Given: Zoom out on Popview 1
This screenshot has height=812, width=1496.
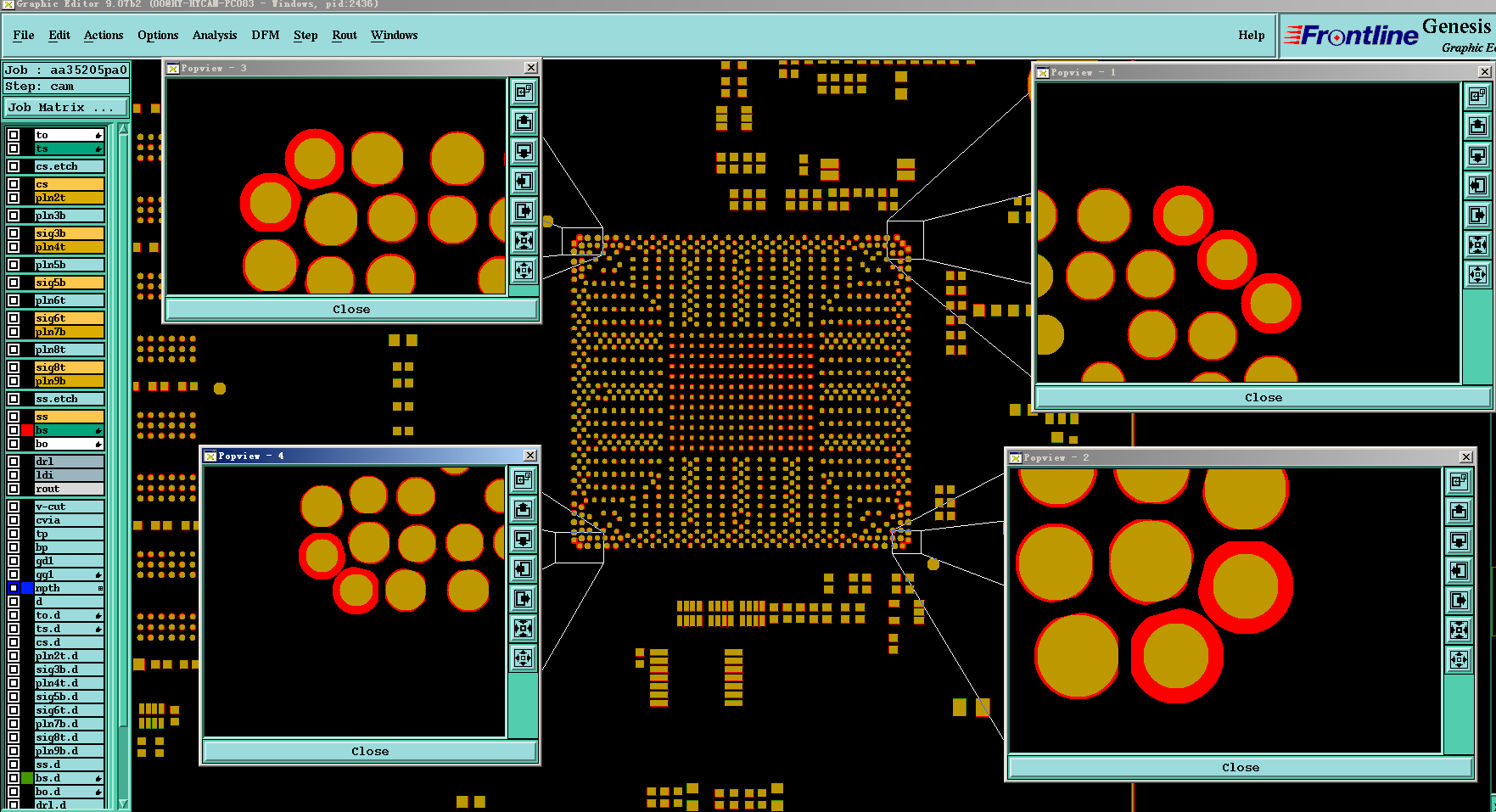Looking at the screenshot, I should click(1477, 274).
